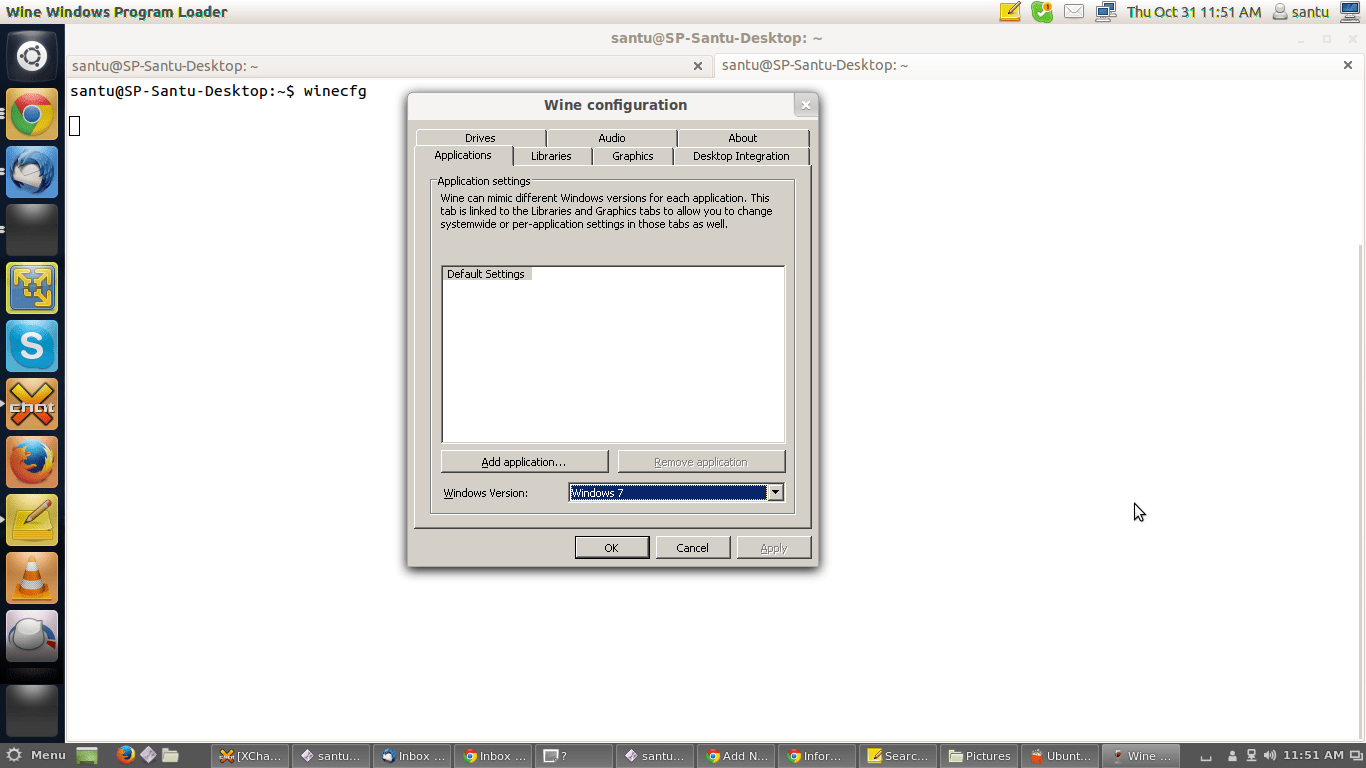Click the Add application button
Screen dimensions: 1366x768
pyautogui.click(x=524, y=462)
